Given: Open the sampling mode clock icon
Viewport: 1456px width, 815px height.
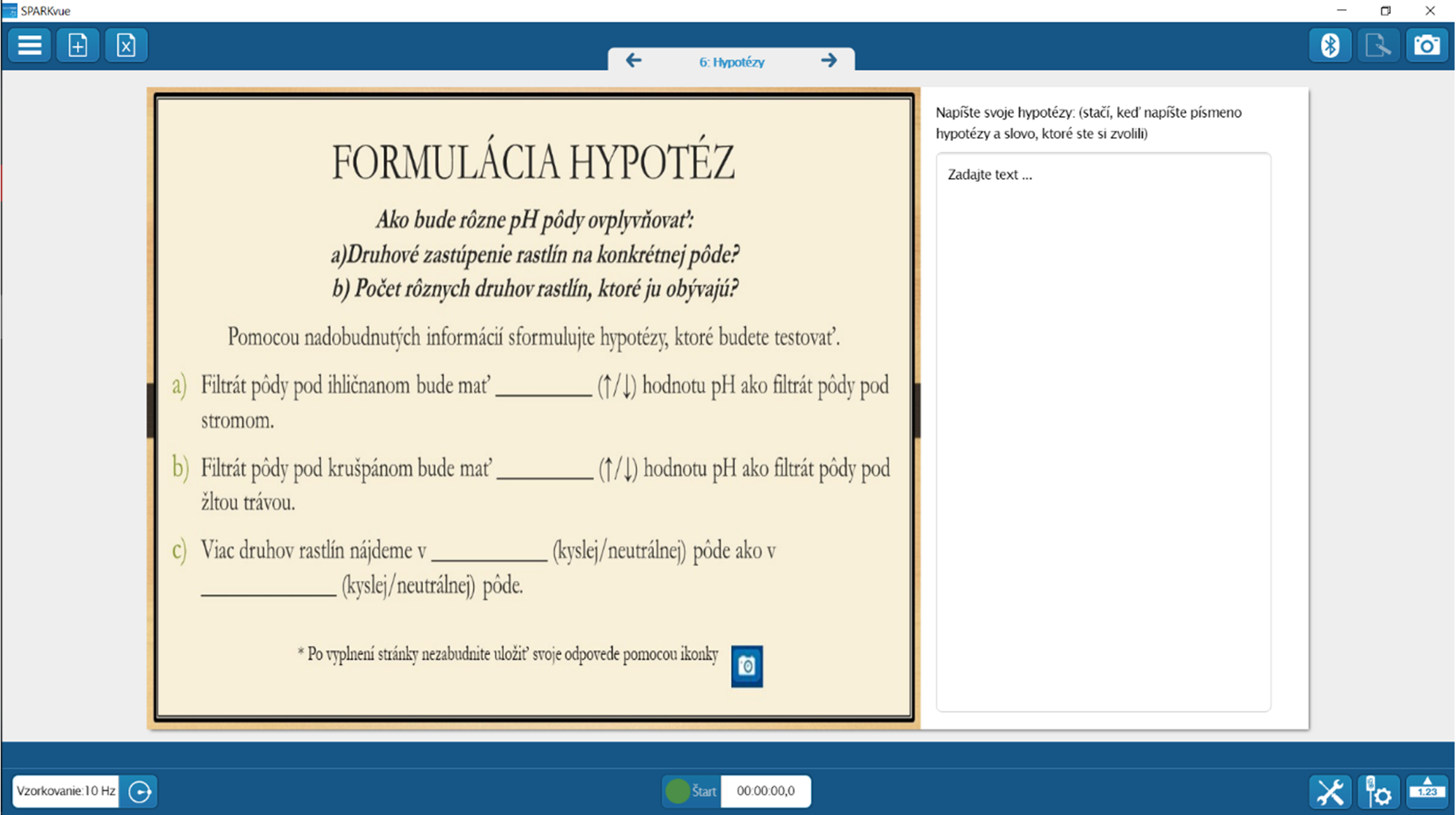Looking at the screenshot, I should tap(138, 791).
